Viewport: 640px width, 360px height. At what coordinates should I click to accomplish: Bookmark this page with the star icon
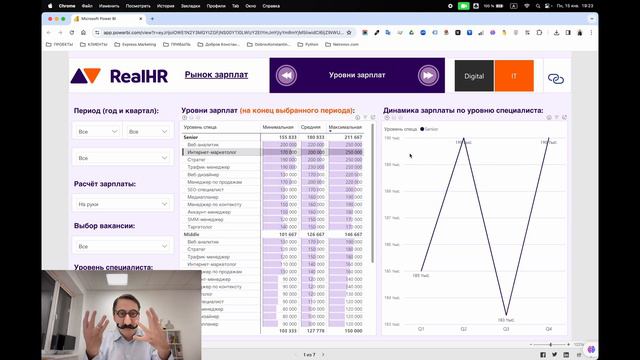tap(349, 33)
